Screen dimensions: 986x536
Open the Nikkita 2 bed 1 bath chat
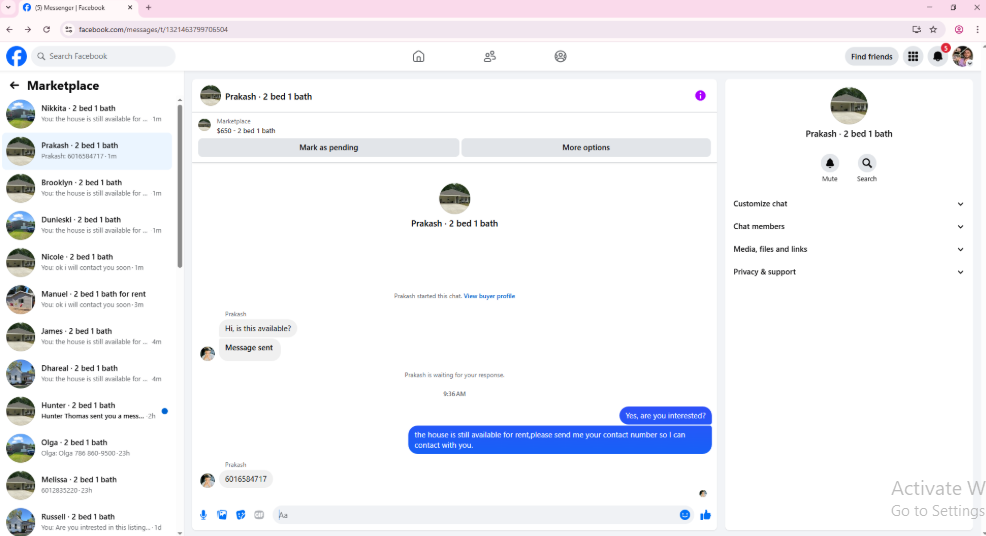pos(87,113)
